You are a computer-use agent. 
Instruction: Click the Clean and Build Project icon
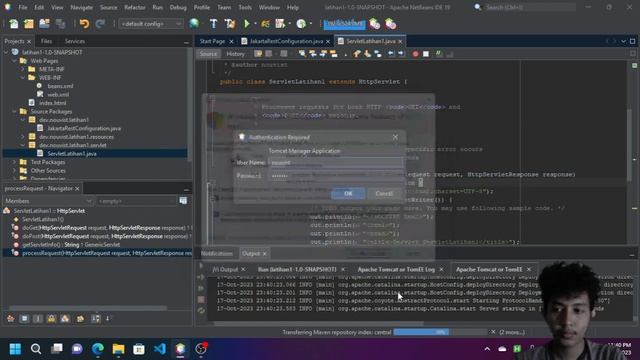(230, 24)
